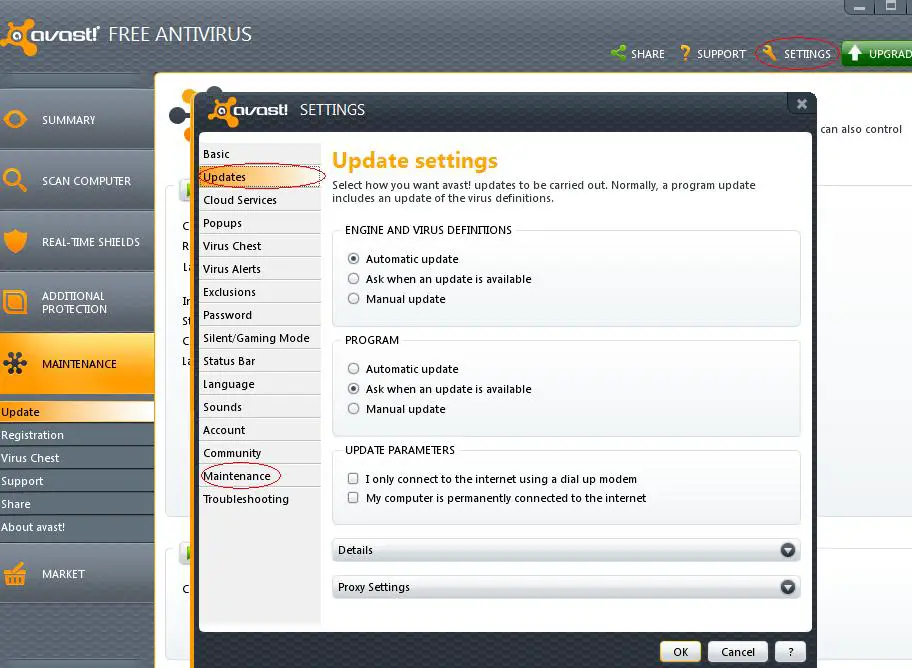Image resolution: width=912 pixels, height=668 pixels.
Task: Select Share in main sidebar submenu
Action: 77,504
